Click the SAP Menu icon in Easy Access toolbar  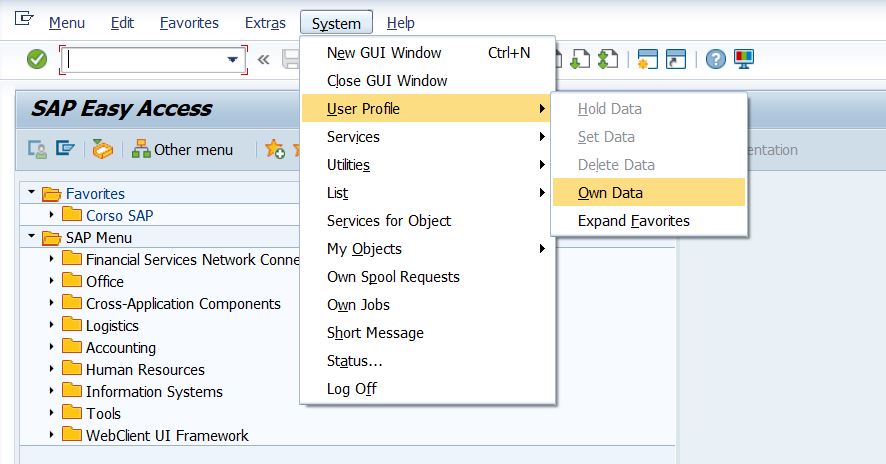[x=65, y=149]
